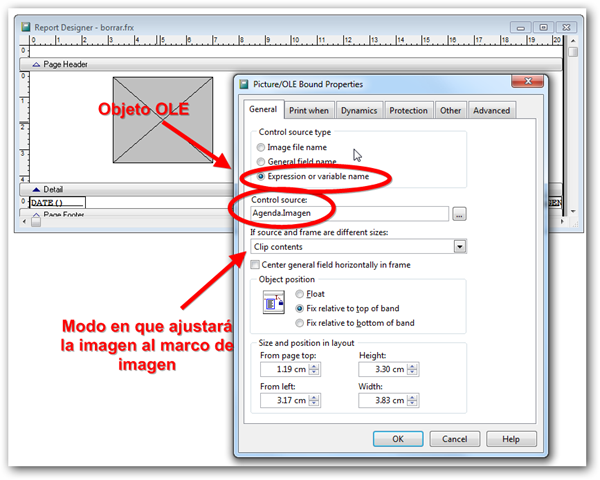The height and width of the screenshot is (480, 600).
Task: Click the object position illustration icon
Action: pos(274,302)
